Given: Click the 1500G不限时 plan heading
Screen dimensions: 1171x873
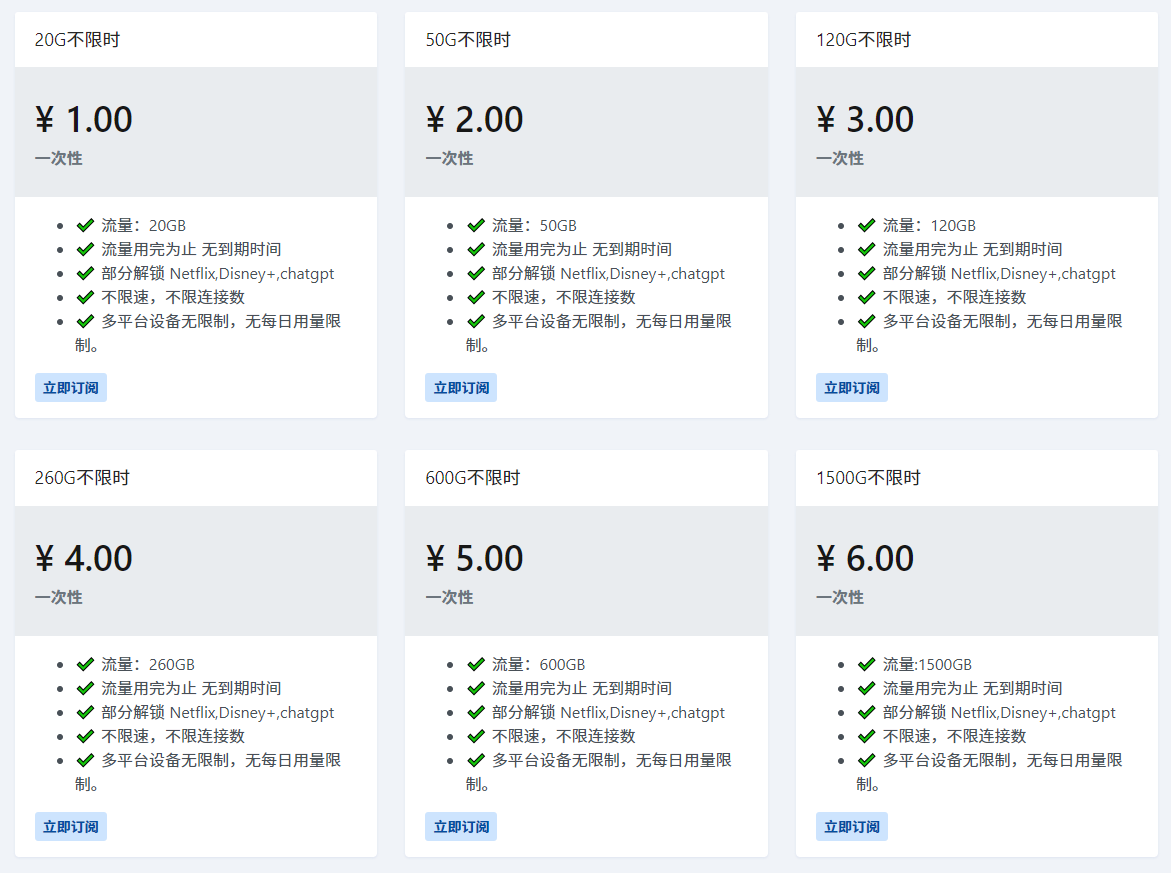Looking at the screenshot, I should pyautogui.click(x=868, y=478).
